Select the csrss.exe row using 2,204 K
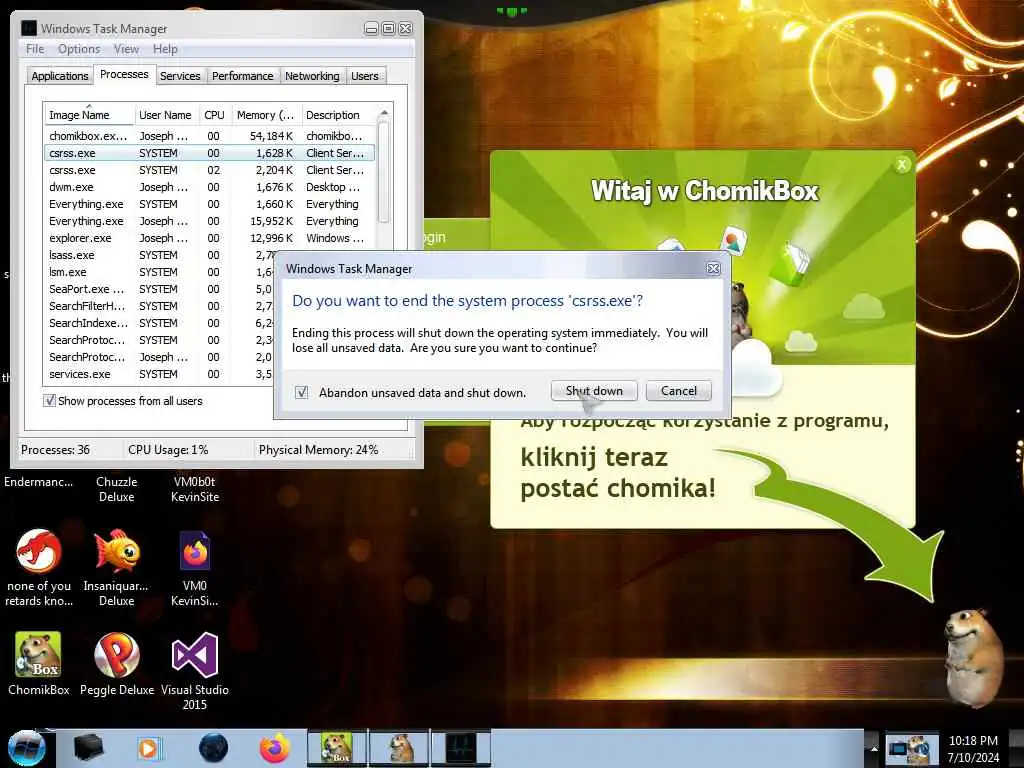 point(208,170)
